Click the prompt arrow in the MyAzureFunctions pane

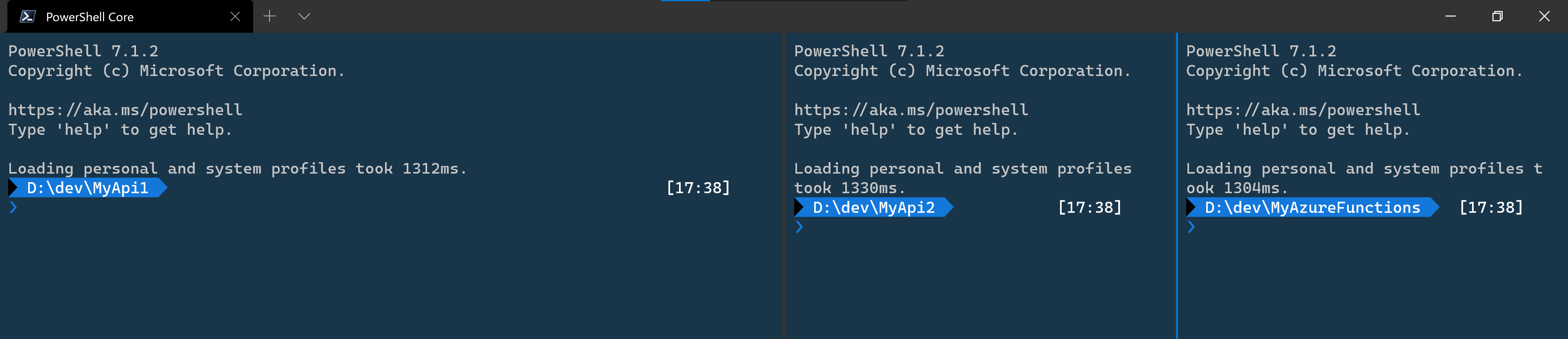point(1191,227)
